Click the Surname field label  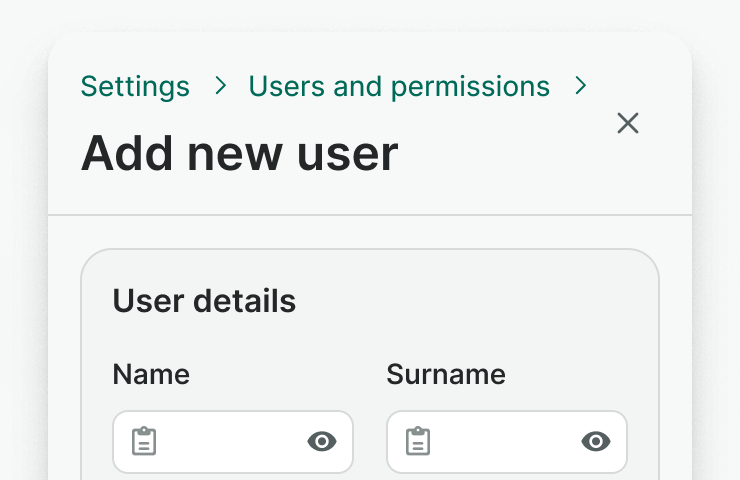point(446,374)
